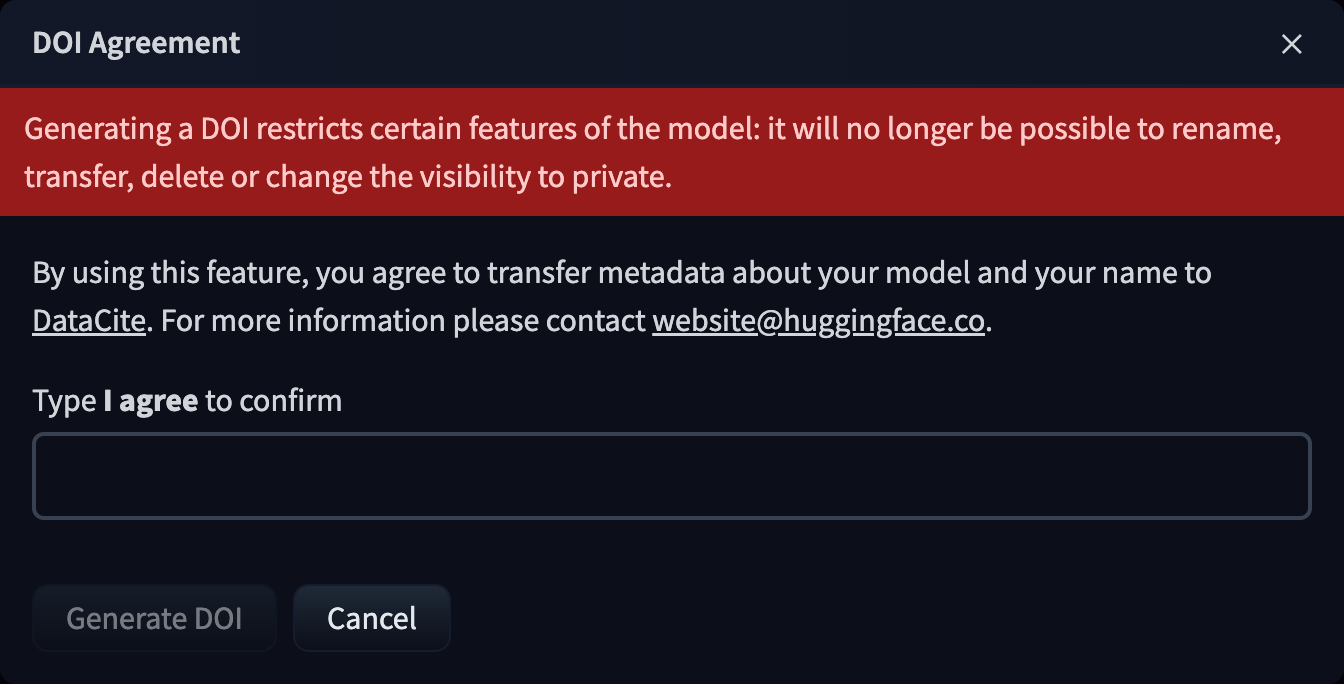
Task: Click the bold "I agree" text
Action: pyautogui.click(x=150, y=401)
